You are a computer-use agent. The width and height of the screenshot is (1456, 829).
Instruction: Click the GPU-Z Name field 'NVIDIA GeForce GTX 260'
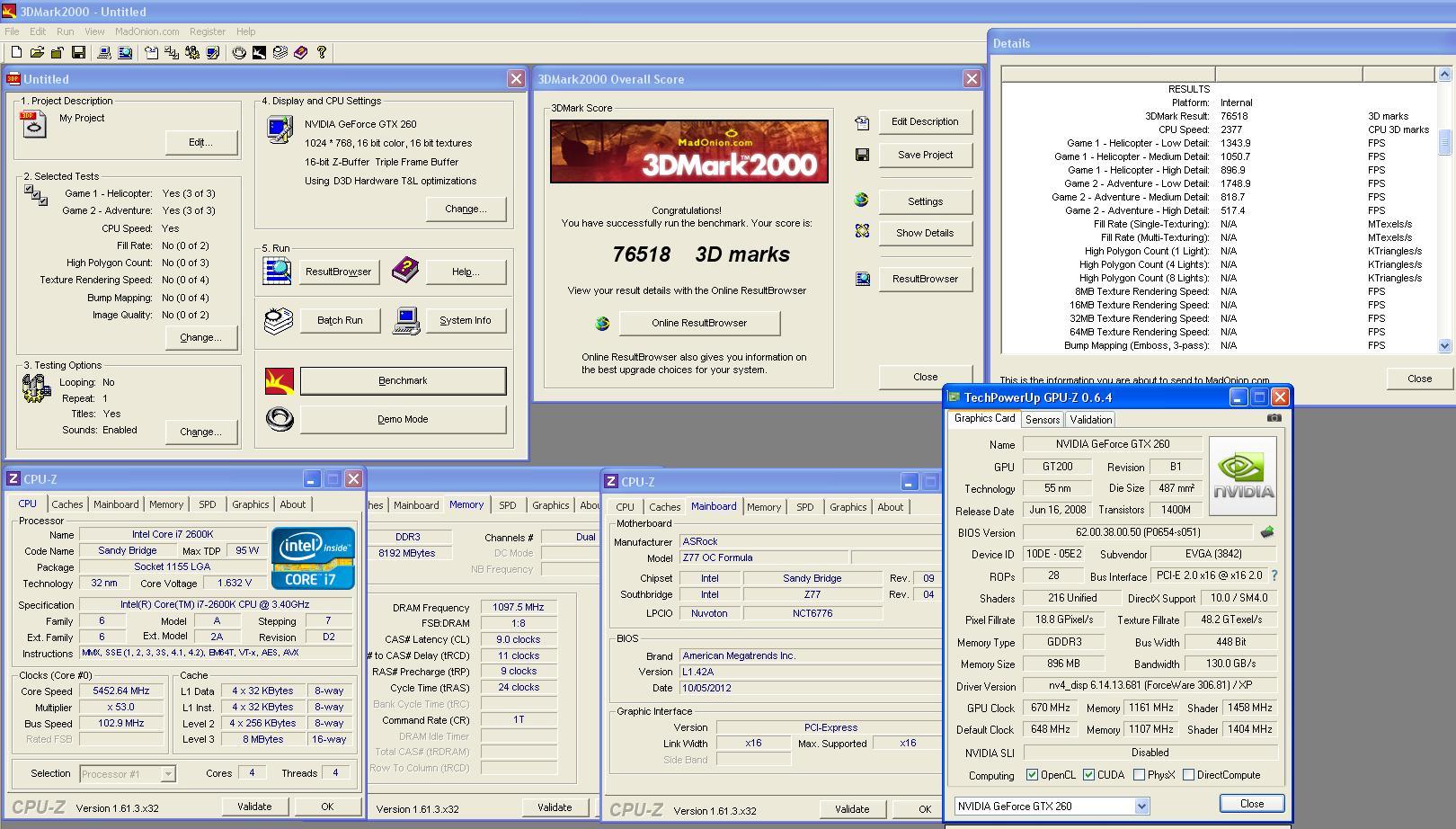coord(1112,444)
